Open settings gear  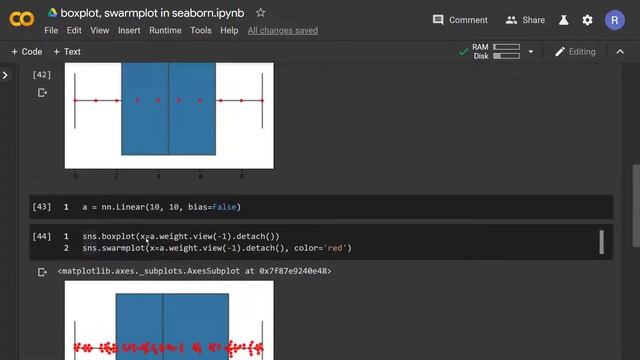click(587, 20)
